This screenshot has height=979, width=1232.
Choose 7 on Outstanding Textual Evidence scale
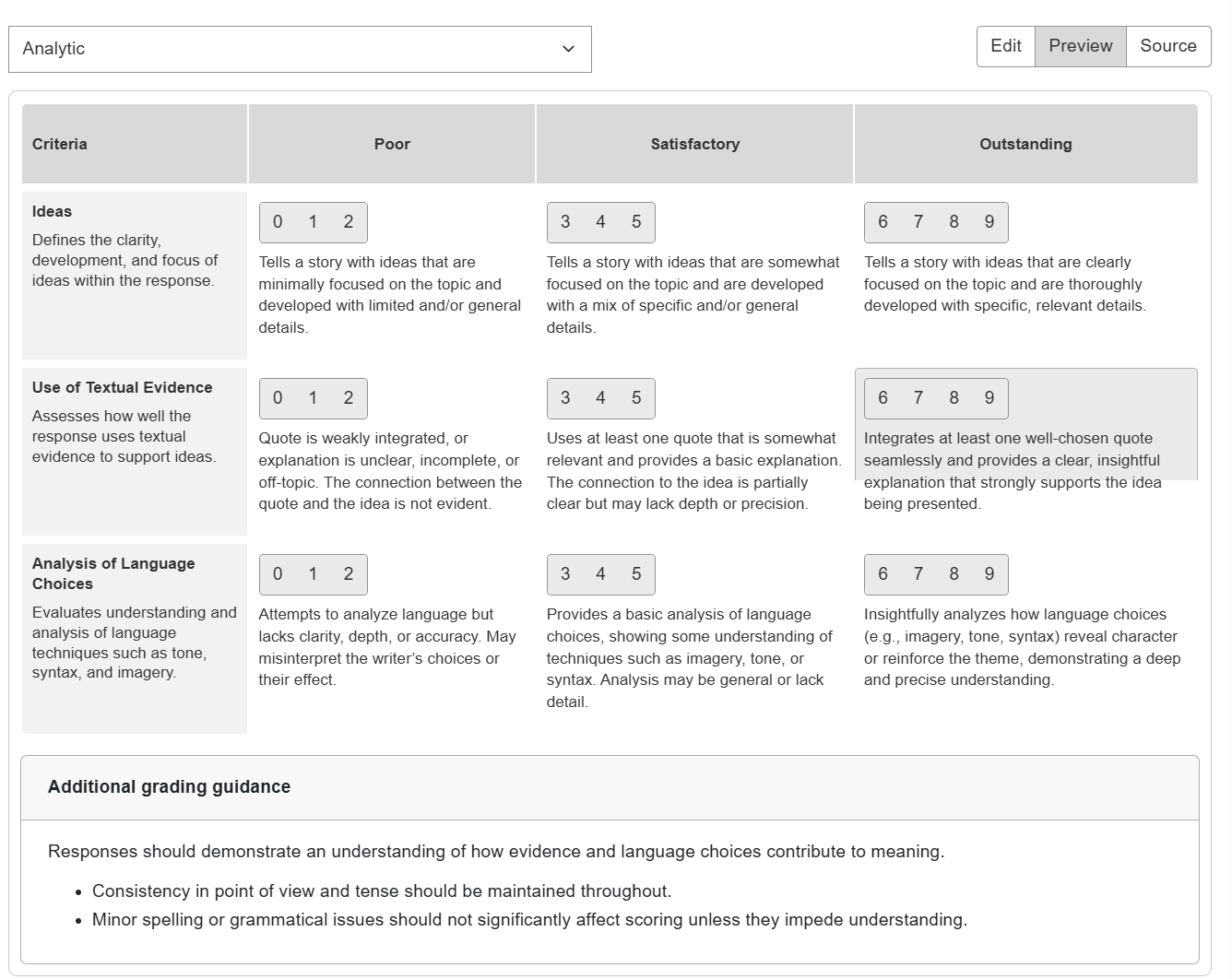click(918, 398)
